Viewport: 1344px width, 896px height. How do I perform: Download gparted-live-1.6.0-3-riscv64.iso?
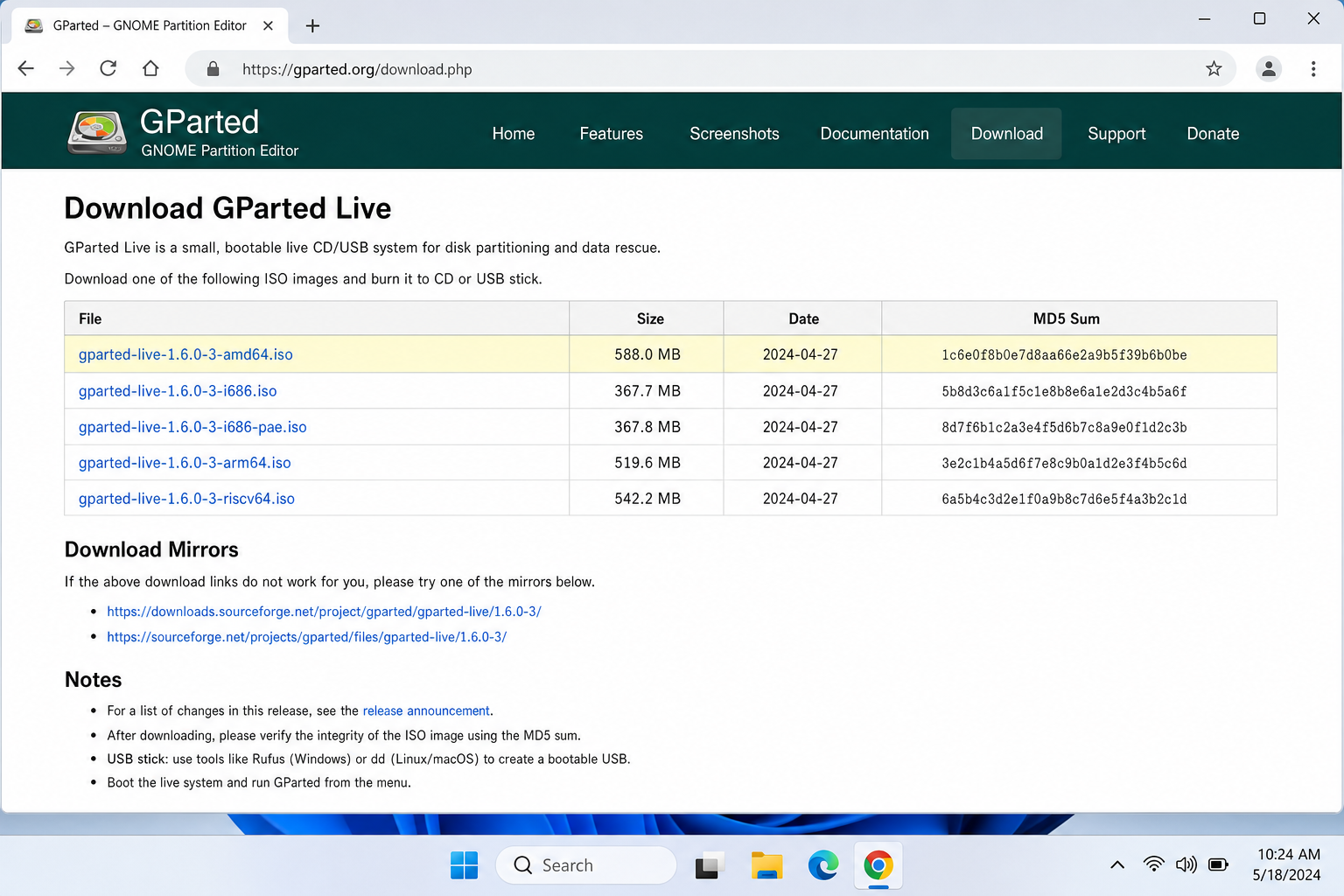pyautogui.click(x=186, y=499)
